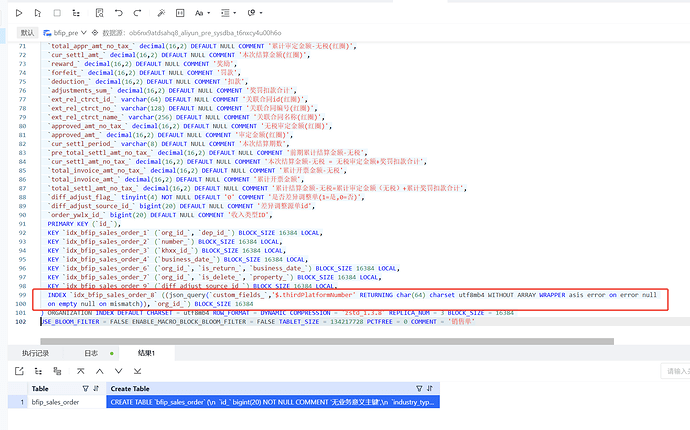Click the 默认 tag button
The image size is (690, 430).
27,33
